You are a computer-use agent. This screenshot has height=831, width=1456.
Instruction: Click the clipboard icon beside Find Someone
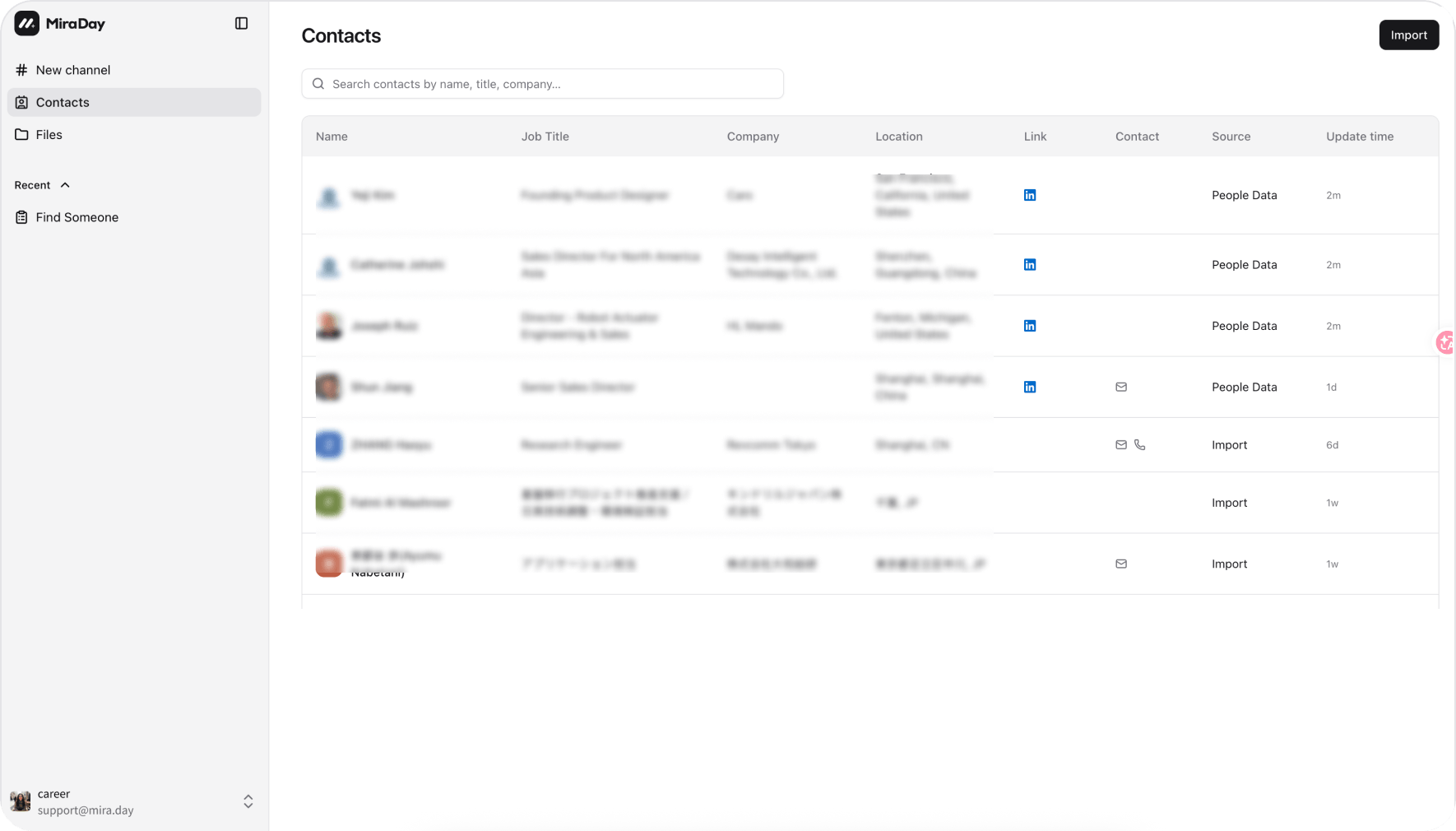(21, 217)
